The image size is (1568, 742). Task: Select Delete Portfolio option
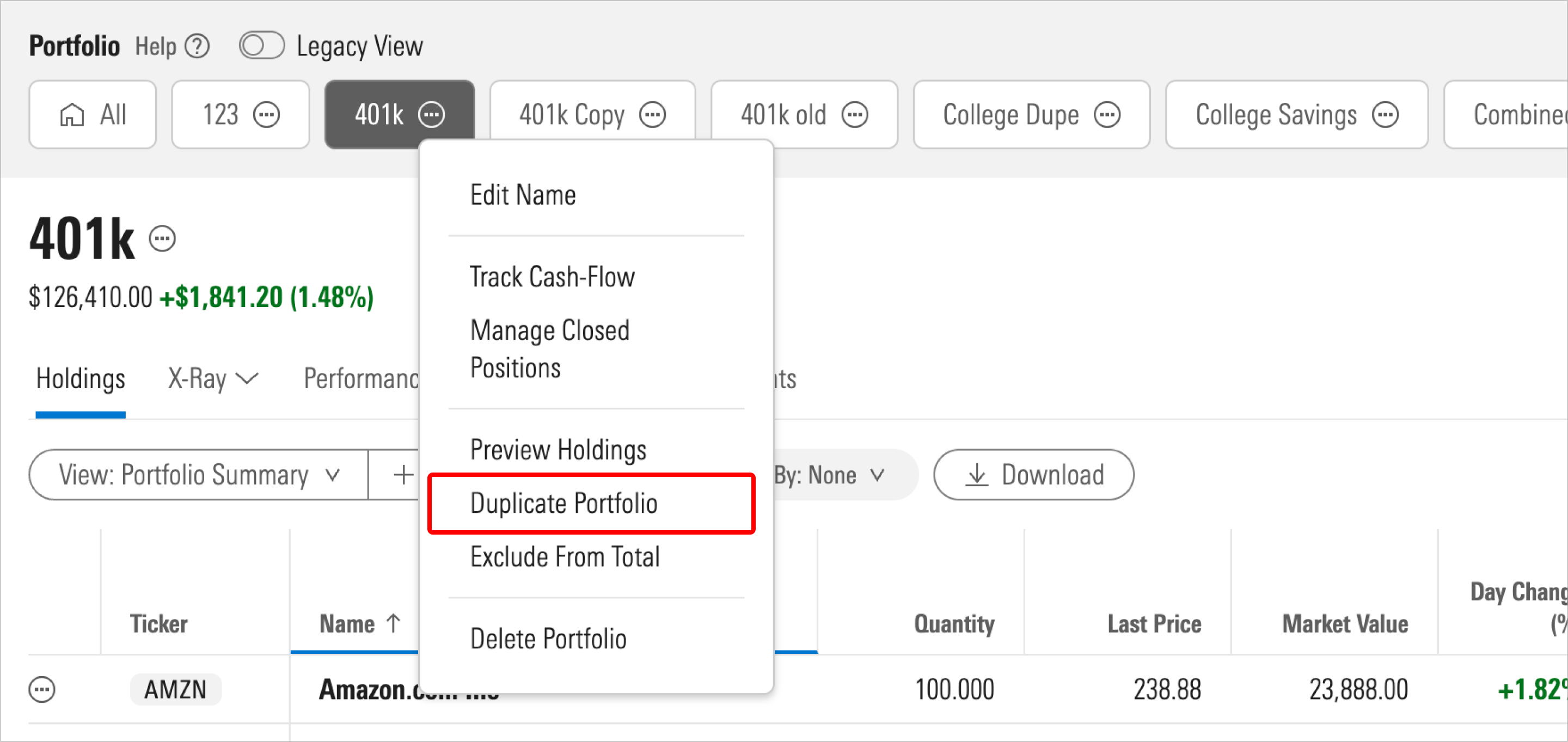(x=548, y=639)
